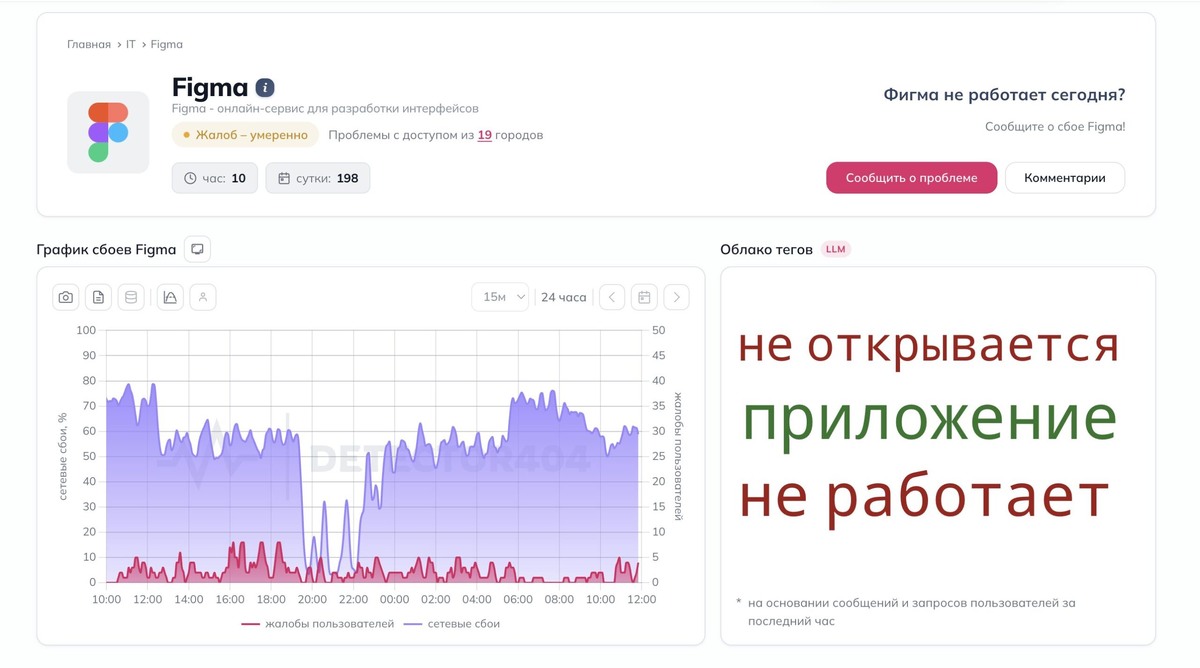Go to next period with right chevron
This screenshot has height=668, width=1200.
point(677,297)
